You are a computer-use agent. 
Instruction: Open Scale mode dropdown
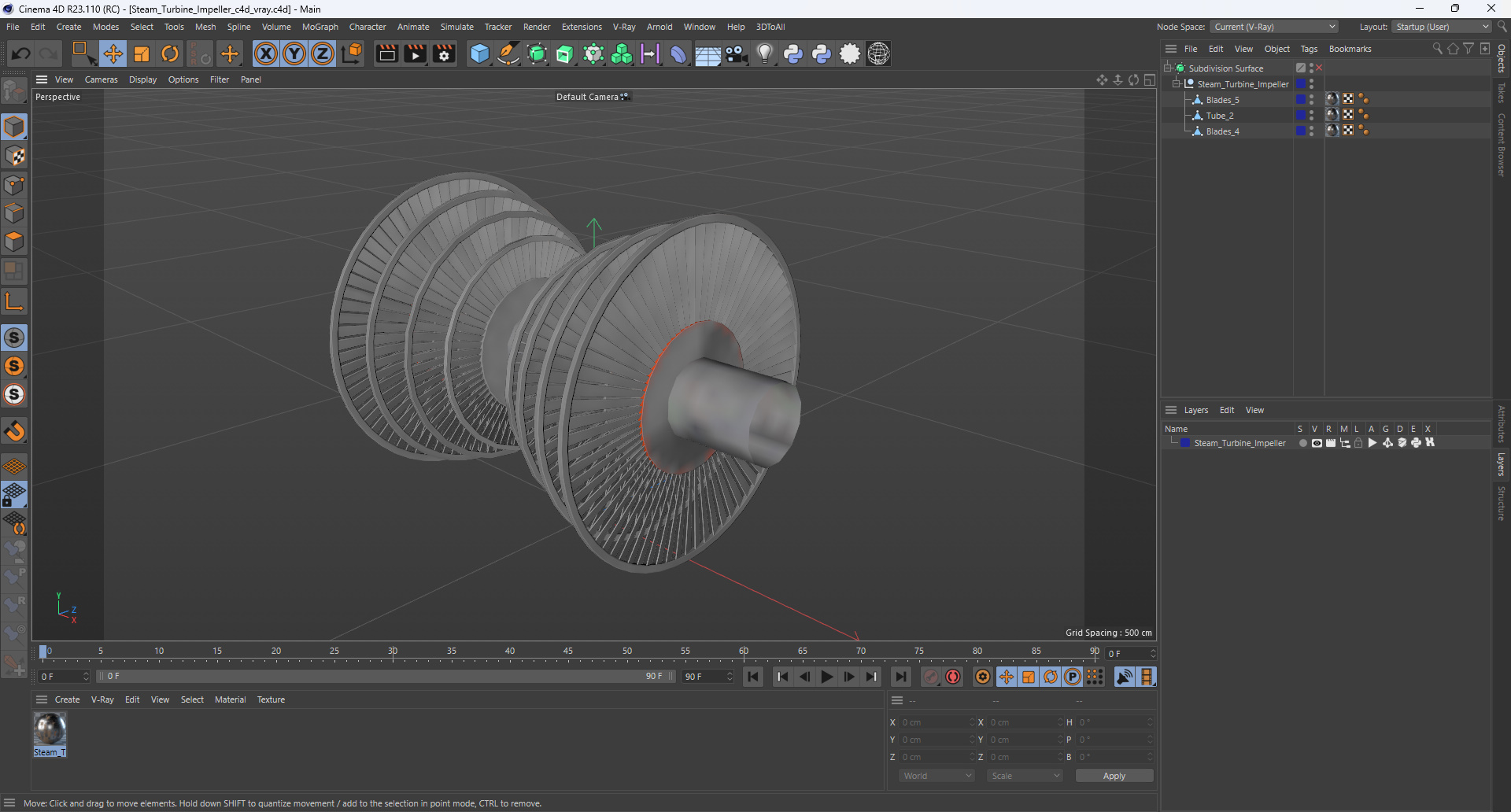(x=1025, y=776)
